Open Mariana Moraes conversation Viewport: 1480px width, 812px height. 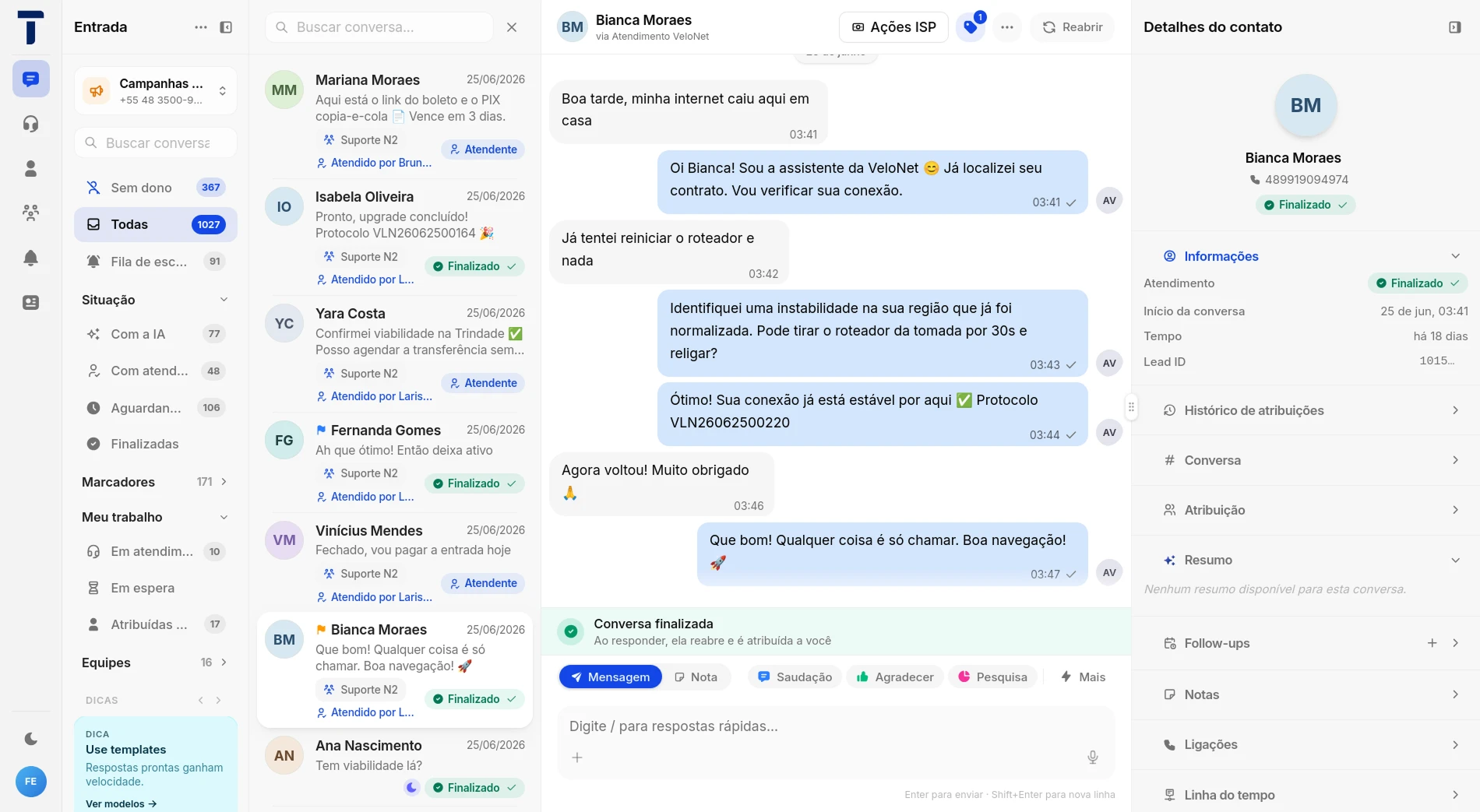(x=395, y=121)
